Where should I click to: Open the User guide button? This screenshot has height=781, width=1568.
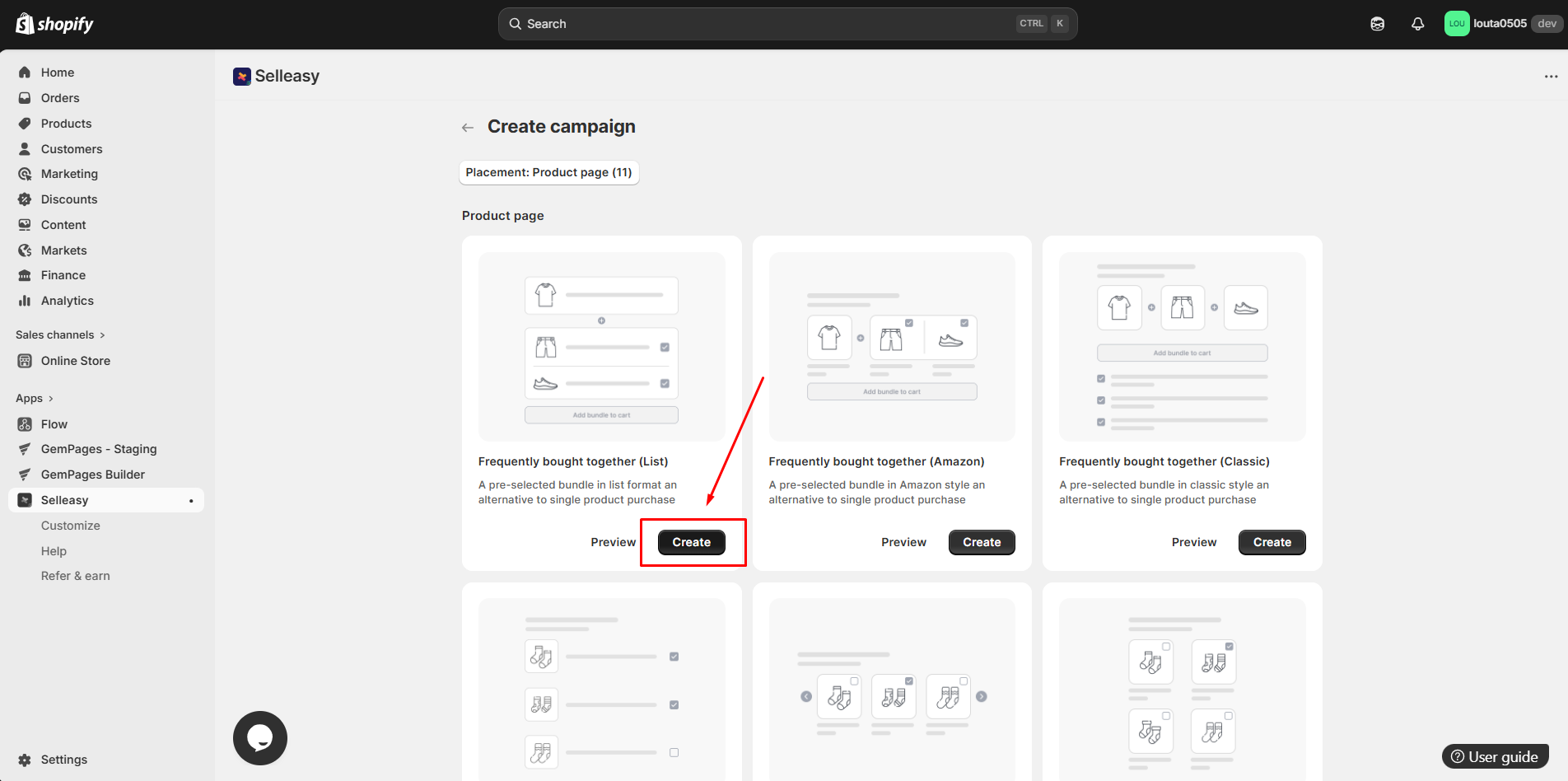click(1496, 756)
